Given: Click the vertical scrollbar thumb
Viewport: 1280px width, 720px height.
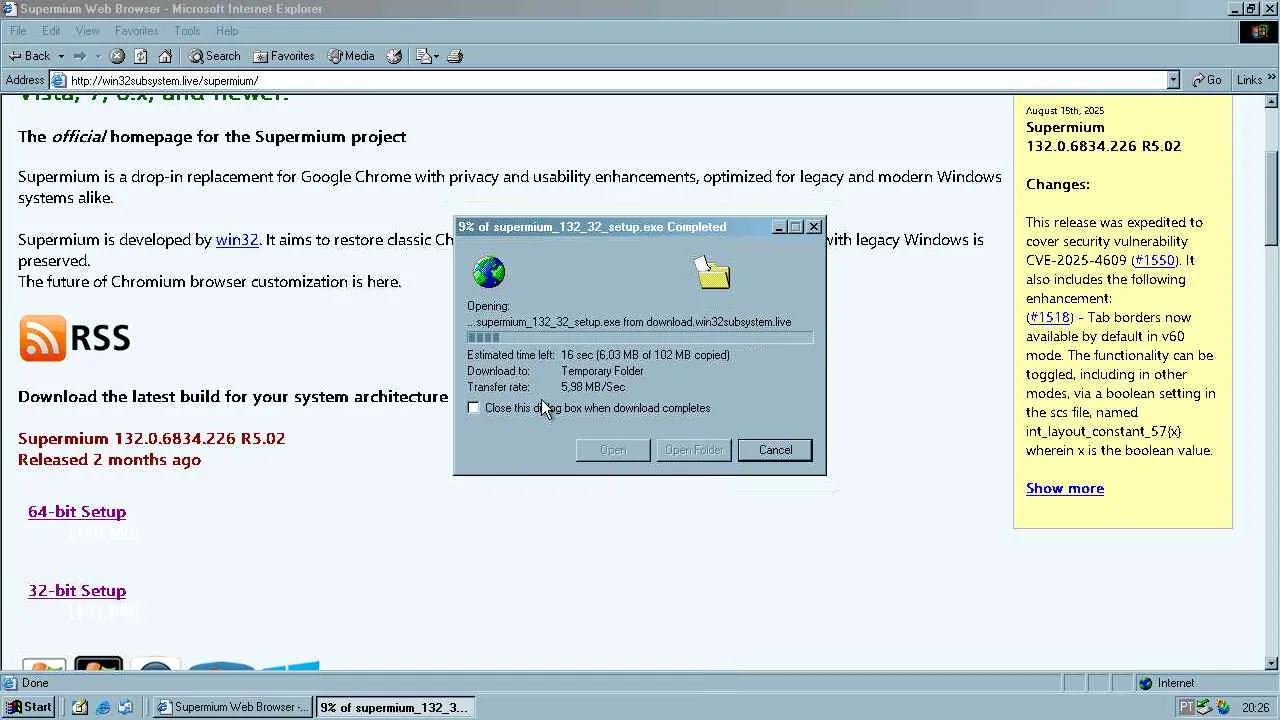Looking at the screenshot, I should (x=1272, y=197).
